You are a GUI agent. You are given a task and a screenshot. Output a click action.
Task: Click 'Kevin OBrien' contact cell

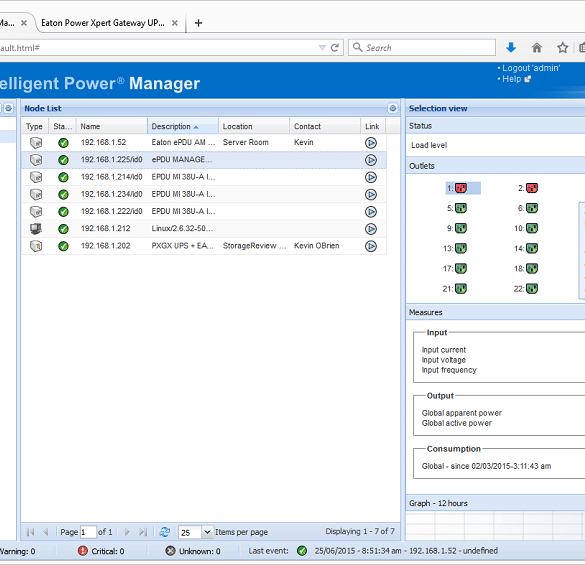coord(316,246)
